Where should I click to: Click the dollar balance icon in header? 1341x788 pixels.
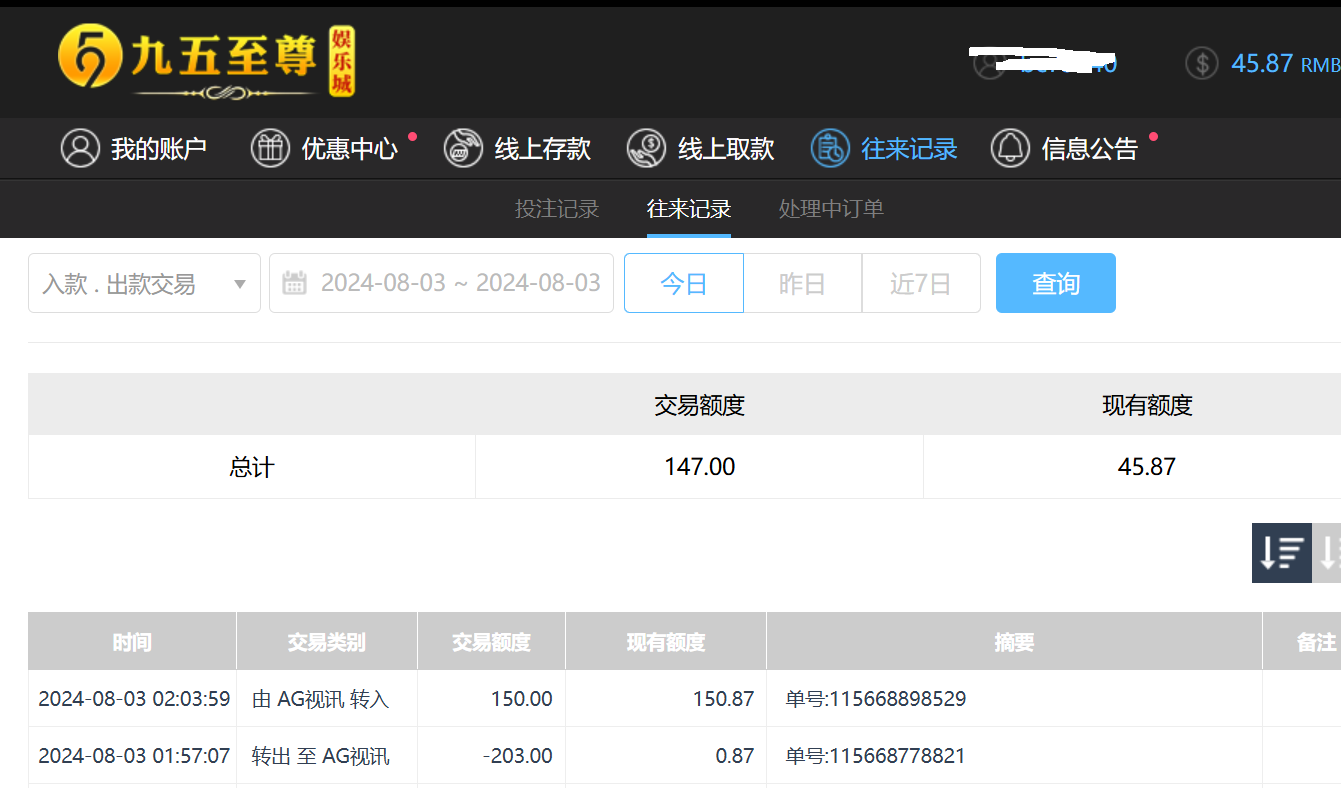[x=1202, y=63]
